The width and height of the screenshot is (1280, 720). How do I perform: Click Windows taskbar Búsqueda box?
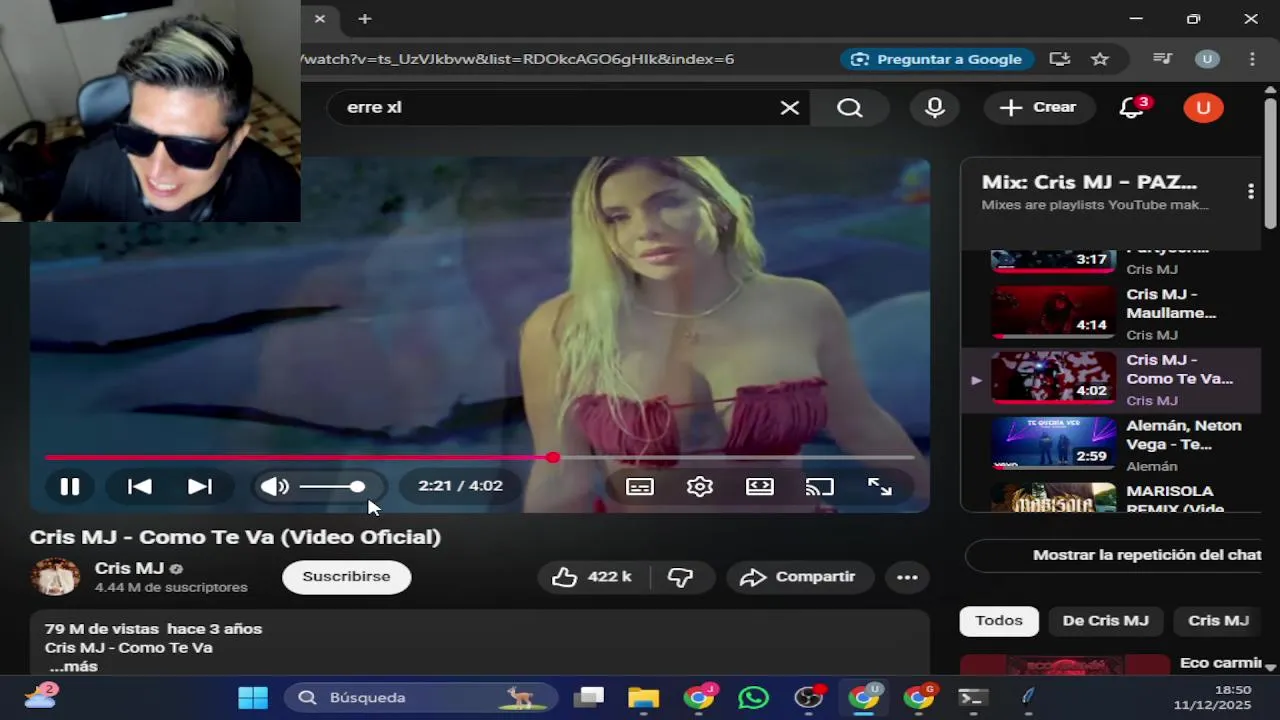click(x=421, y=698)
